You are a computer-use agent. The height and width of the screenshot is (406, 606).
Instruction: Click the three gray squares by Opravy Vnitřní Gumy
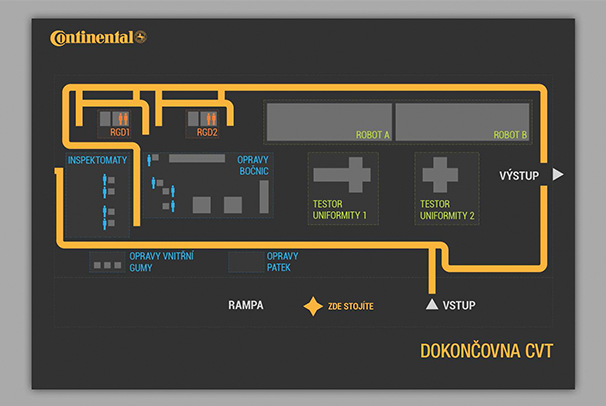[107, 264]
